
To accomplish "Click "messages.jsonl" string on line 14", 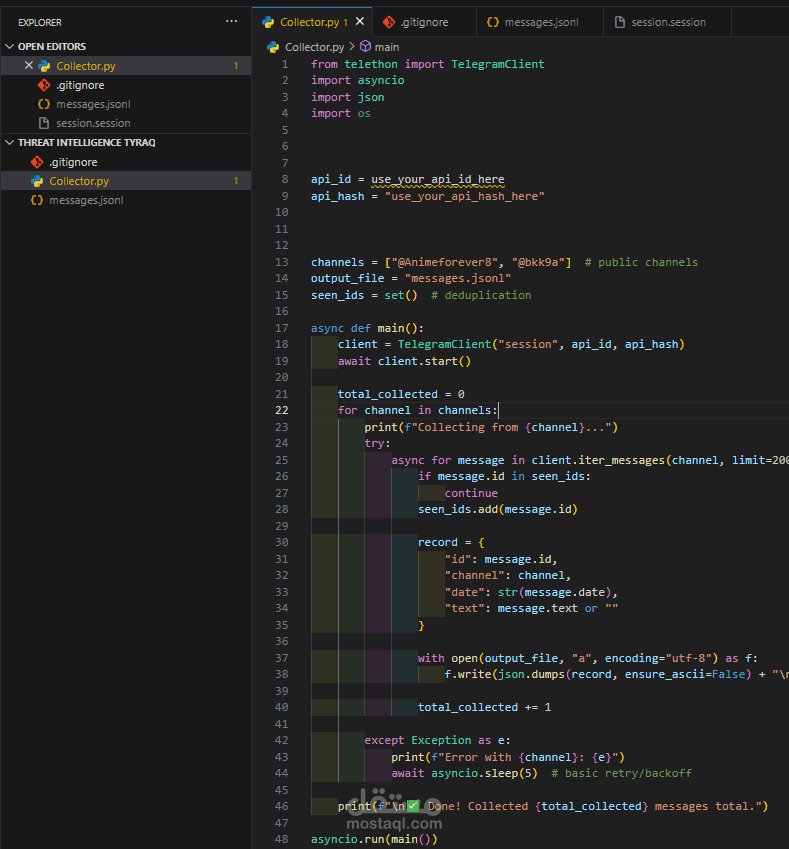I will tap(458, 278).
